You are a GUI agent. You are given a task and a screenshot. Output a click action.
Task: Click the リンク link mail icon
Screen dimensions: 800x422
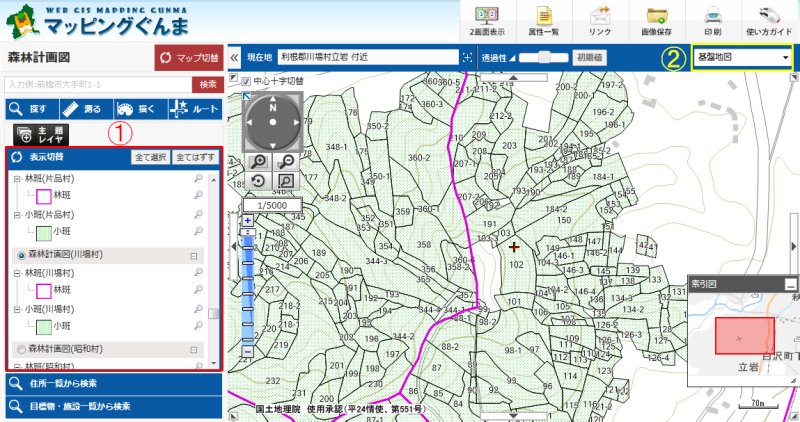[x=600, y=21]
